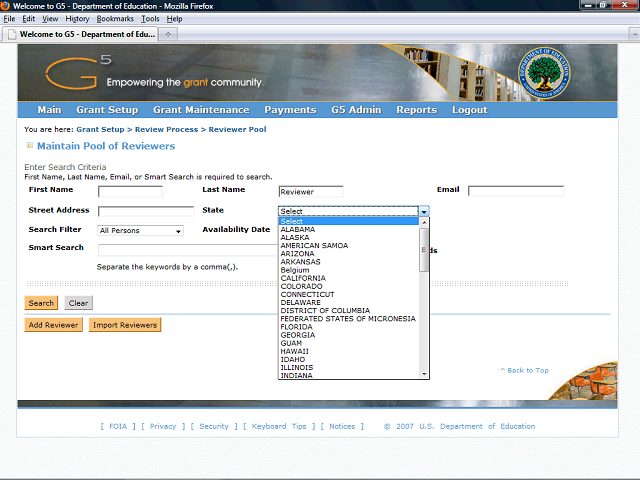Open the Help menu
Screen dimensions: 640x480
point(174,19)
